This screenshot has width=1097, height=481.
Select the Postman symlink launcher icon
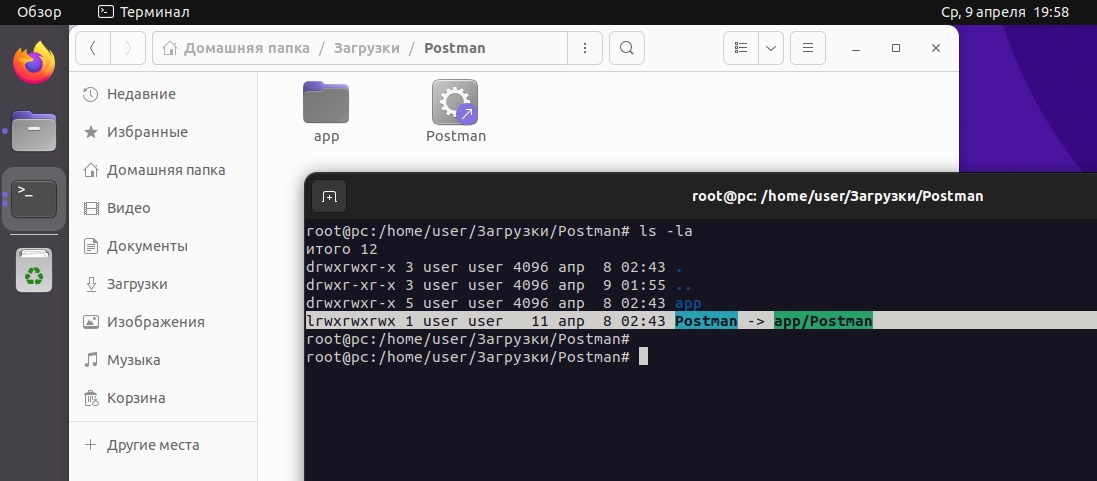[455, 103]
